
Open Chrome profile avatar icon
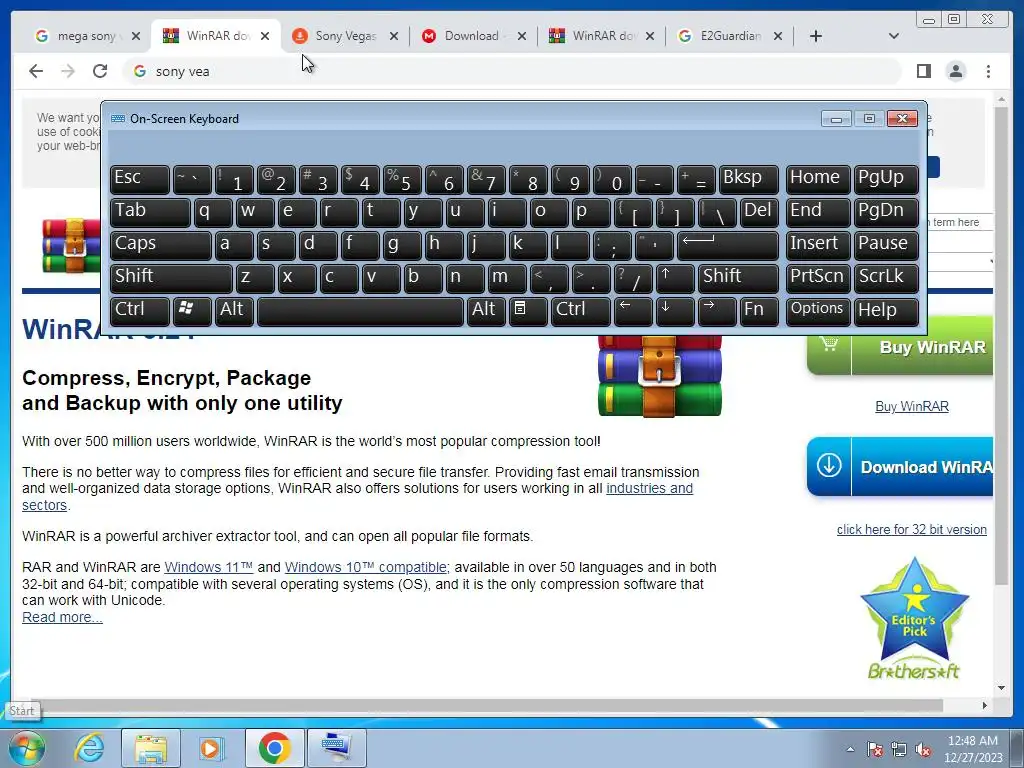tap(956, 71)
